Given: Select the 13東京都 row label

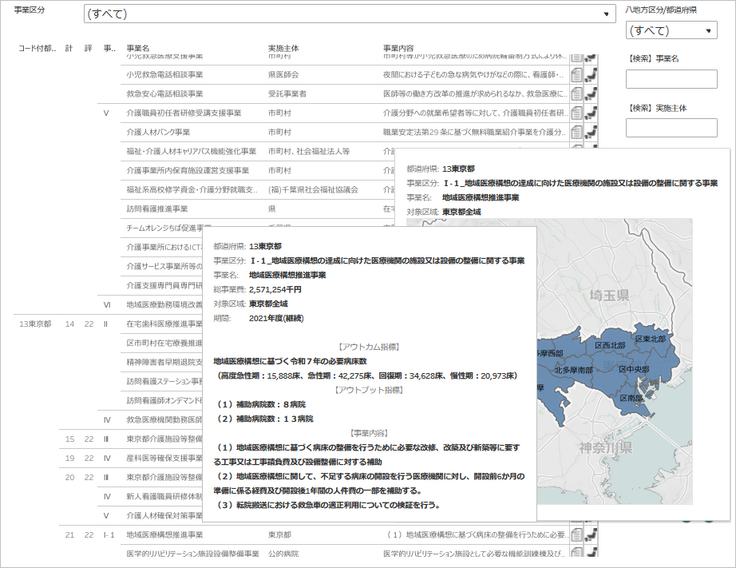Looking at the screenshot, I should 37,324.
